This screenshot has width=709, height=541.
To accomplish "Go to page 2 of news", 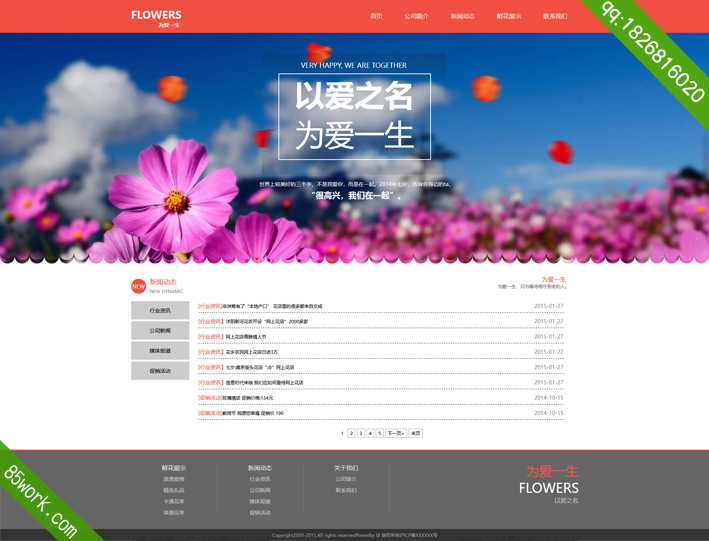I will 351,434.
